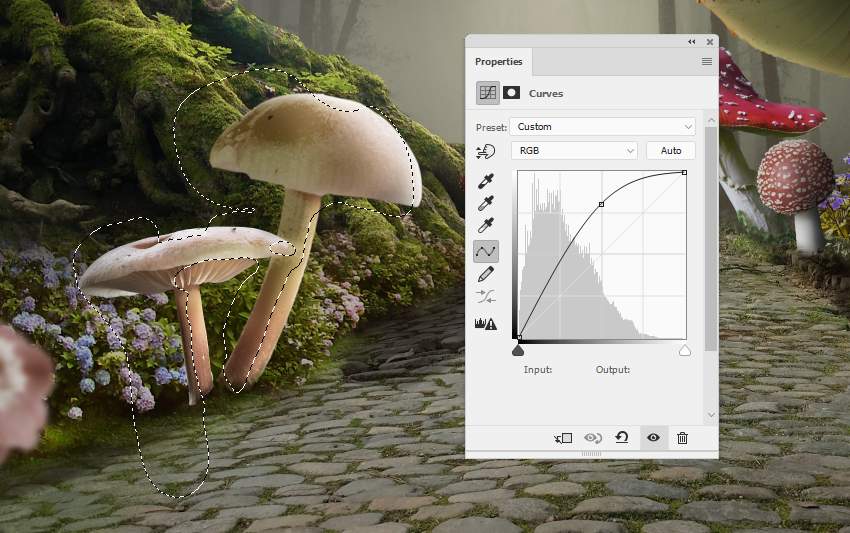Image resolution: width=850 pixels, height=533 pixels.
Task: Click the Output value label
Action: [613, 370]
